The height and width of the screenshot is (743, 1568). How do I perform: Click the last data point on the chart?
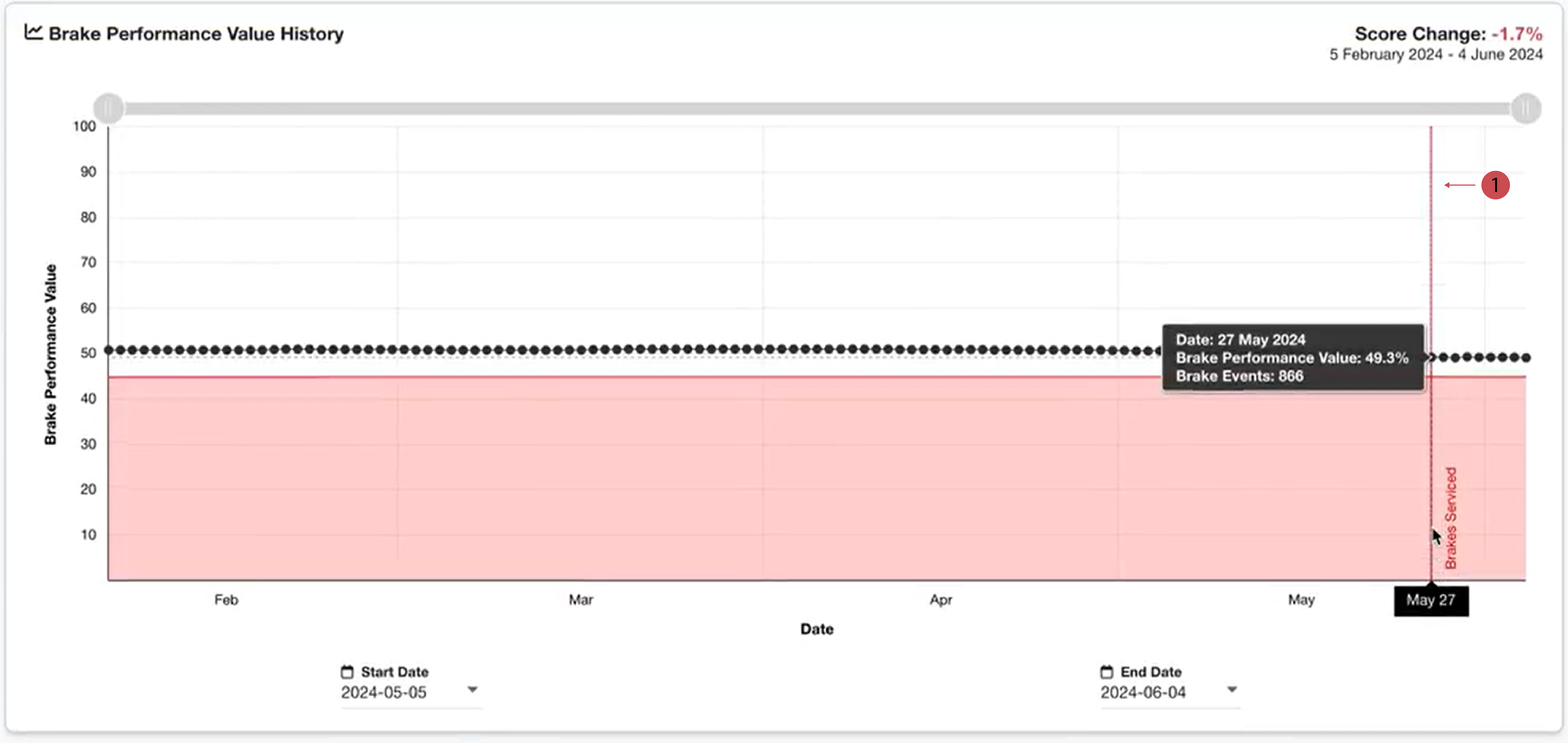click(x=1526, y=358)
